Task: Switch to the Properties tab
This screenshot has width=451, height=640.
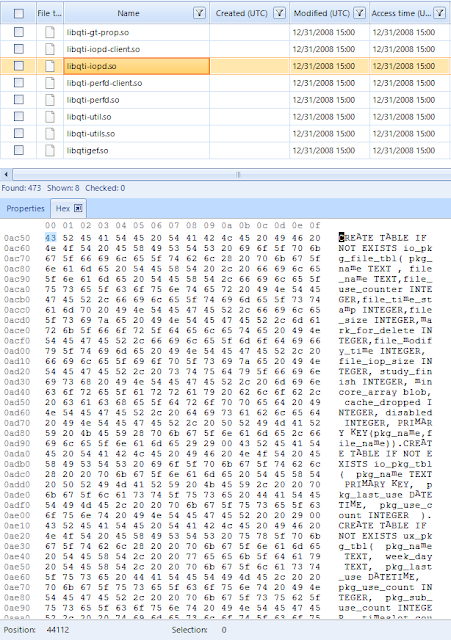Action: point(25,209)
